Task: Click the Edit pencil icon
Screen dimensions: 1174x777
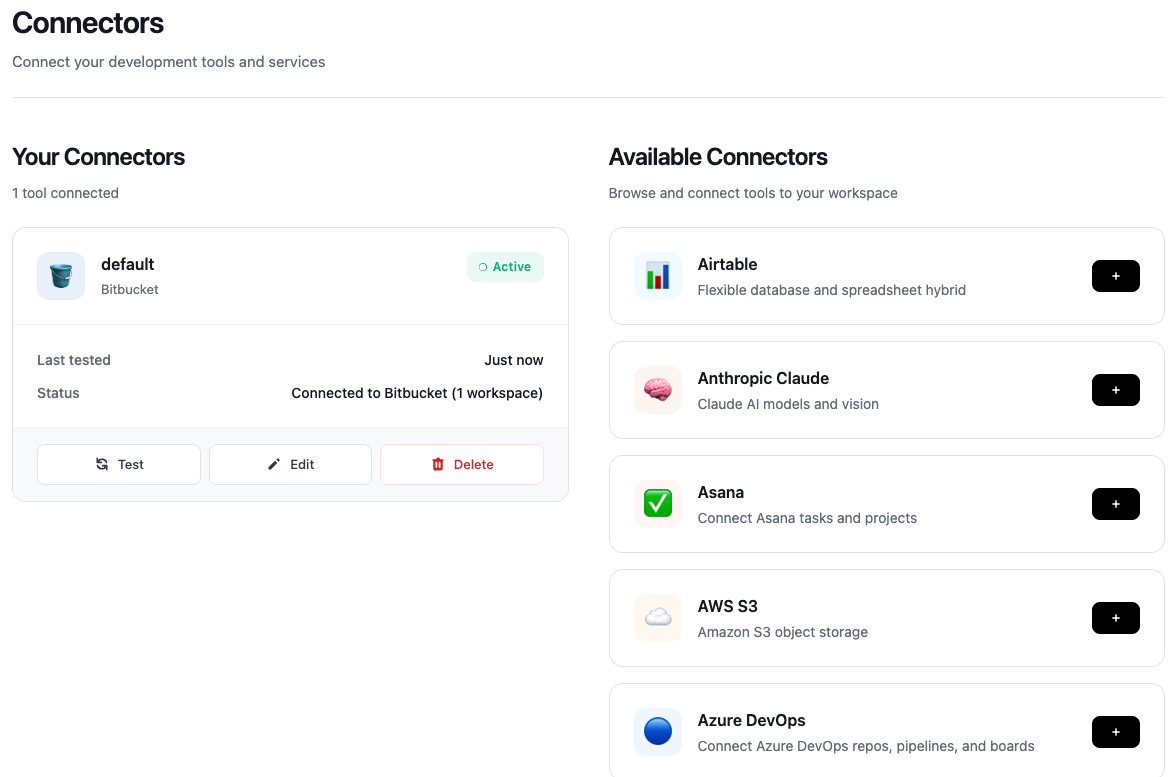Action: point(273,464)
